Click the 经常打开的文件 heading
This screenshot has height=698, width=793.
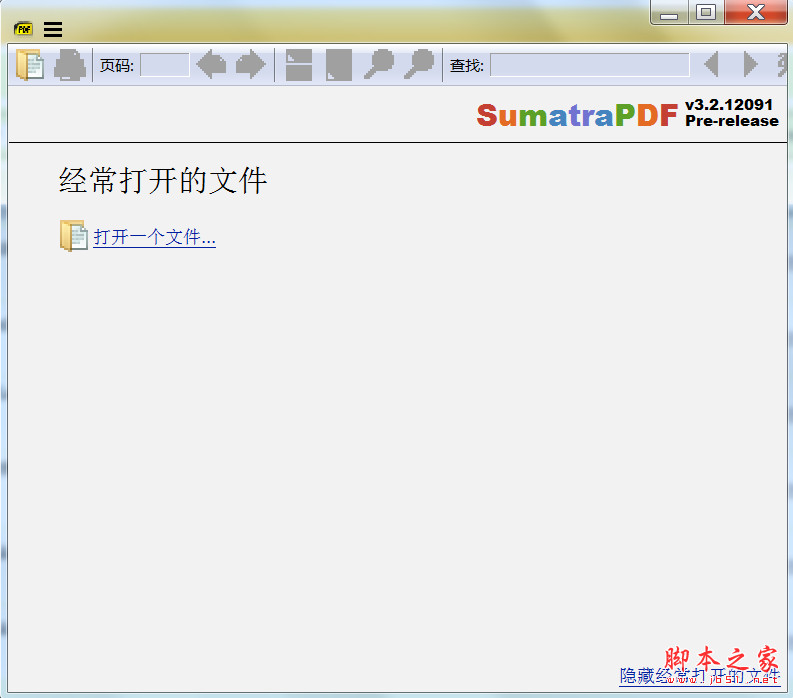click(x=163, y=181)
